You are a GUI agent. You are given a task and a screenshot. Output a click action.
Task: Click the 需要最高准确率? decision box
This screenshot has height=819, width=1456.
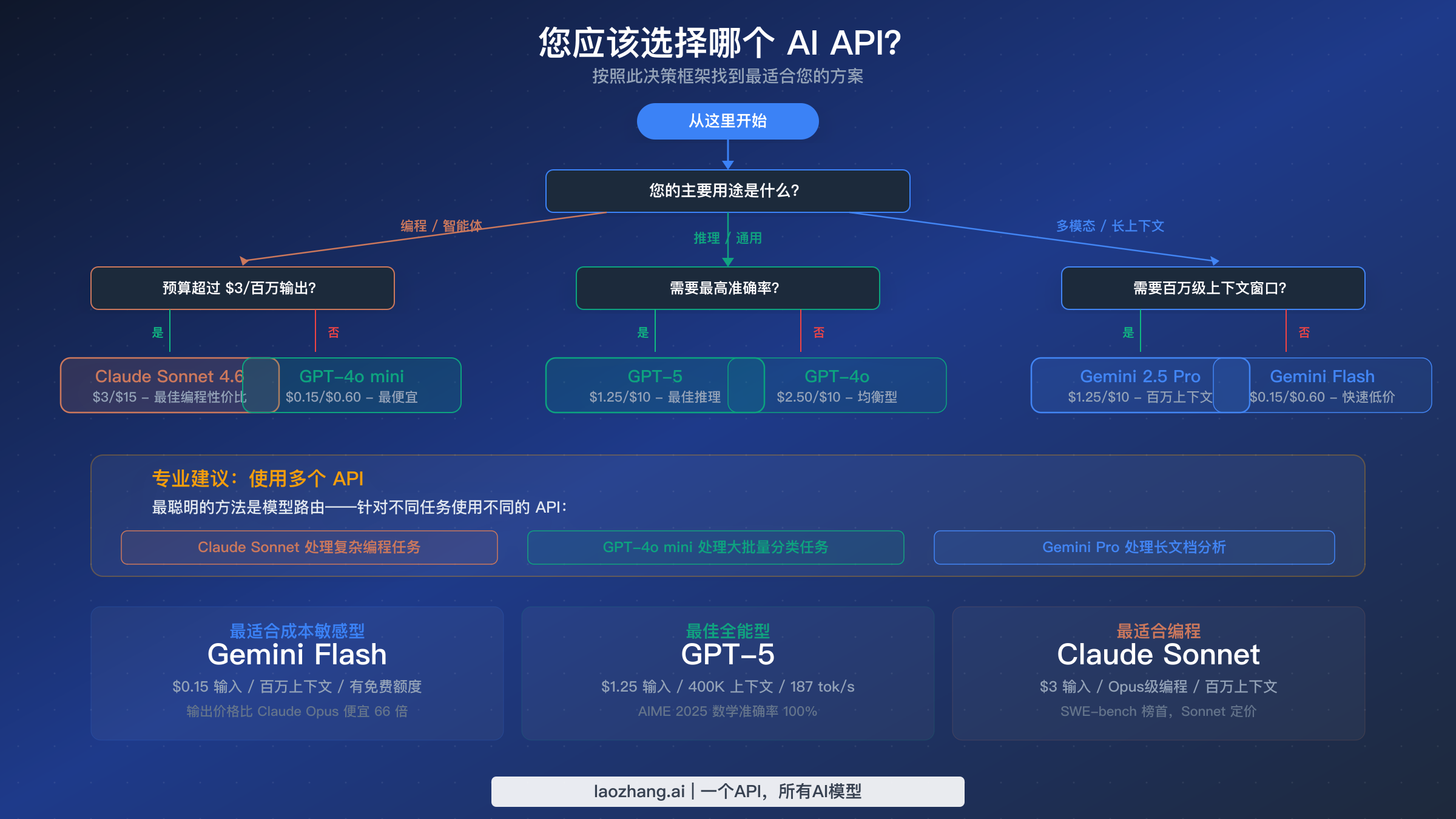[727, 289]
